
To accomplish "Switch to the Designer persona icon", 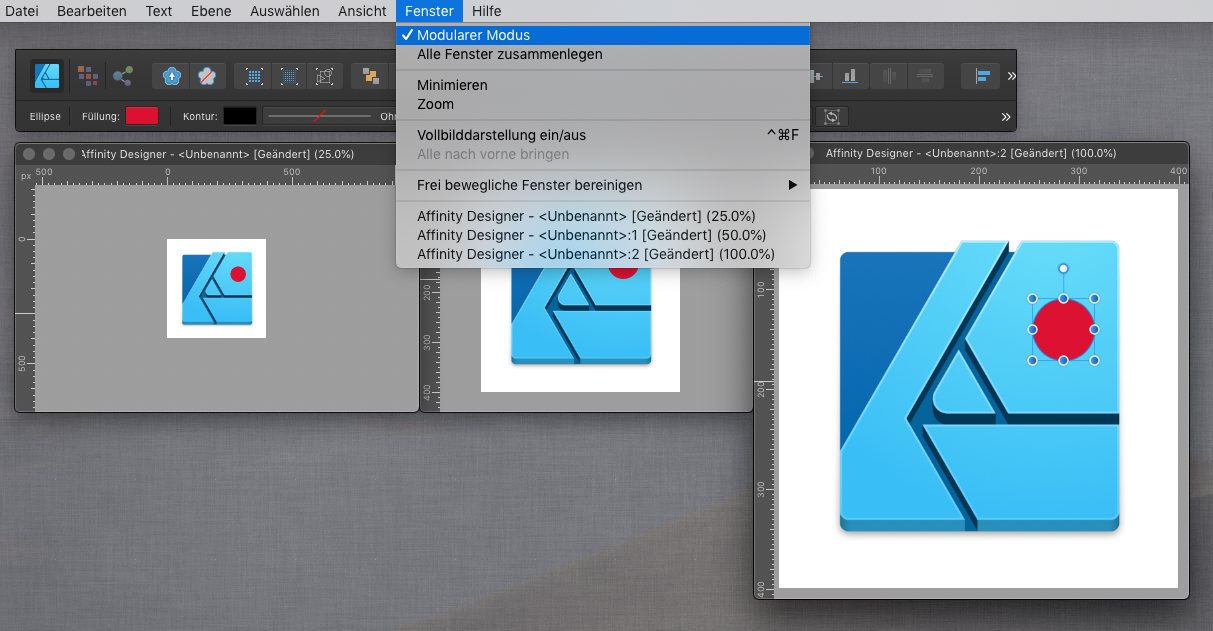I will [x=48, y=76].
